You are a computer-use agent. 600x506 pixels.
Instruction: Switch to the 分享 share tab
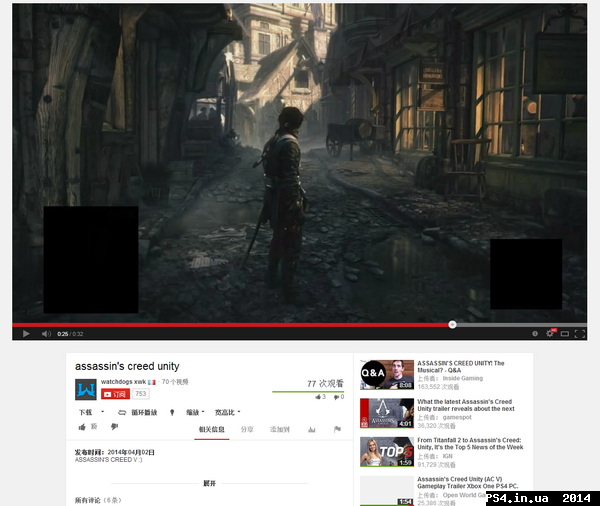(x=247, y=429)
